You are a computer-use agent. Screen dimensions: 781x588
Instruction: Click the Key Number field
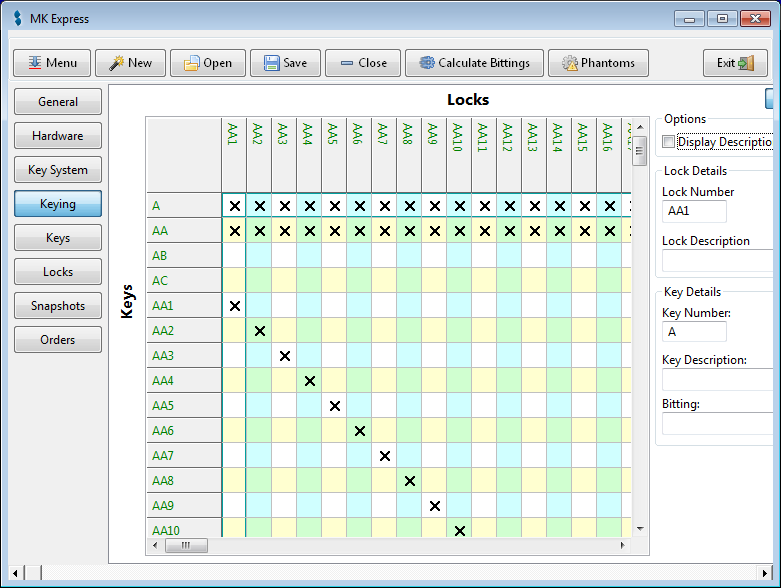[x=694, y=332]
